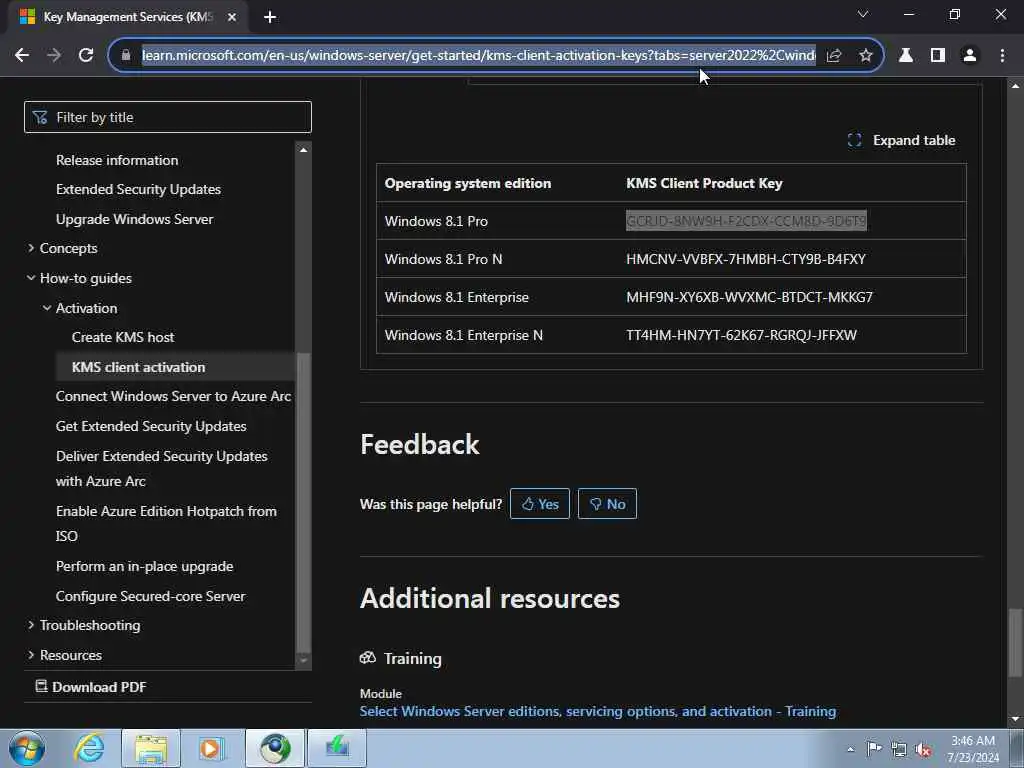Screen dimensions: 1024x768
Task: Open Upgrade Windows Server article
Action: [135, 219]
